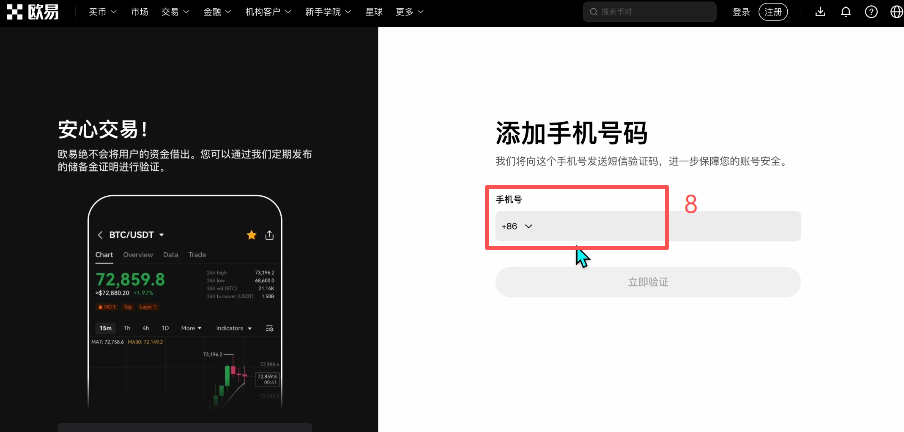Click the 手机号 field label
The image size is (904, 432).
pyautogui.click(x=509, y=200)
